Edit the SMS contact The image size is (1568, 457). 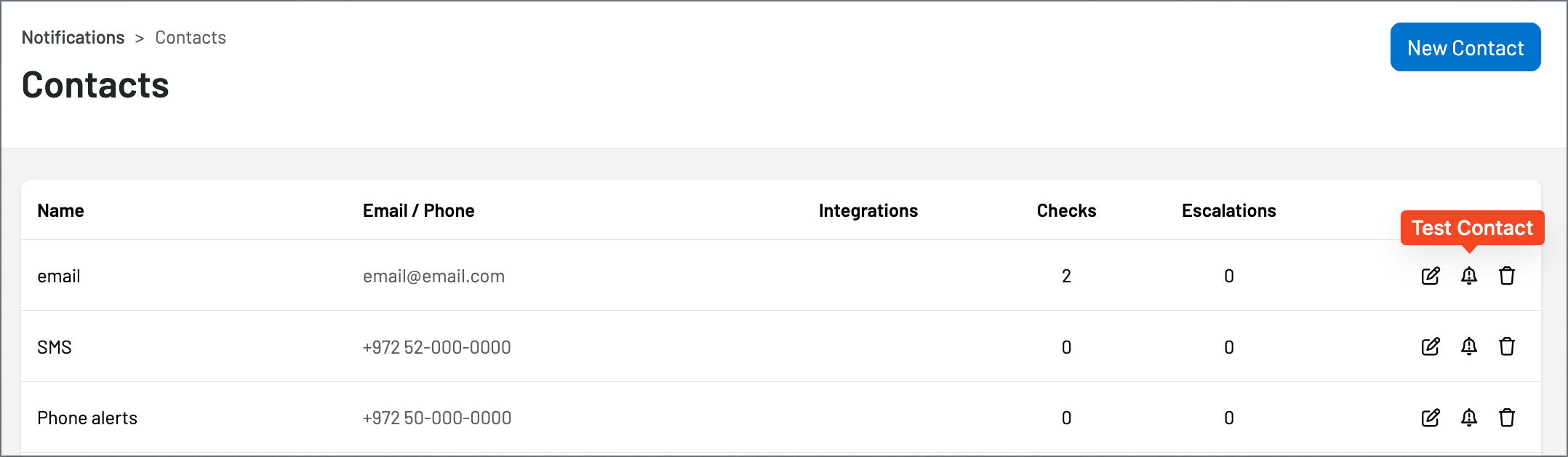pyautogui.click(x=1431, y=346)
